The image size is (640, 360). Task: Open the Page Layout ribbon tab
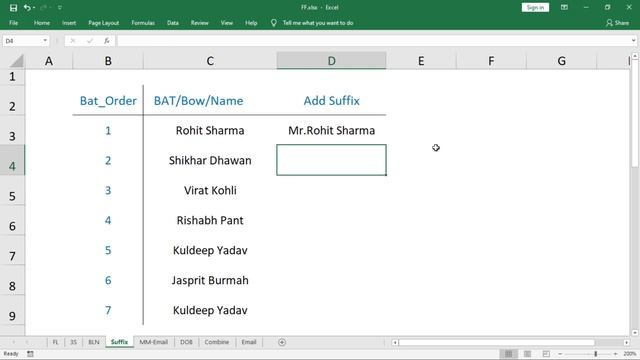(x=104, y=23)
